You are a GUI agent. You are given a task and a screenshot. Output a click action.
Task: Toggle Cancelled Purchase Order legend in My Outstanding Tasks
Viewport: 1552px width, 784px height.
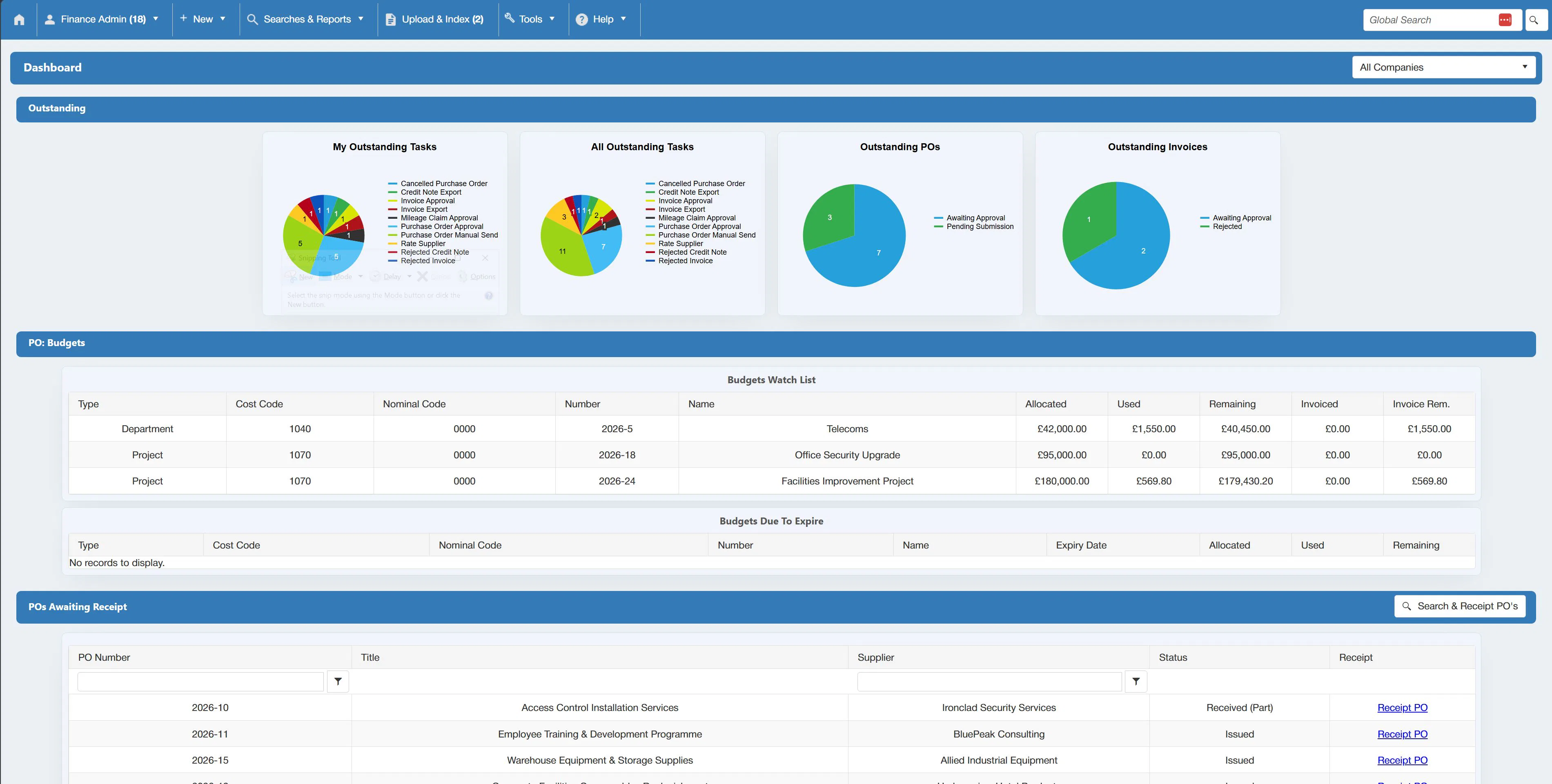438,184
